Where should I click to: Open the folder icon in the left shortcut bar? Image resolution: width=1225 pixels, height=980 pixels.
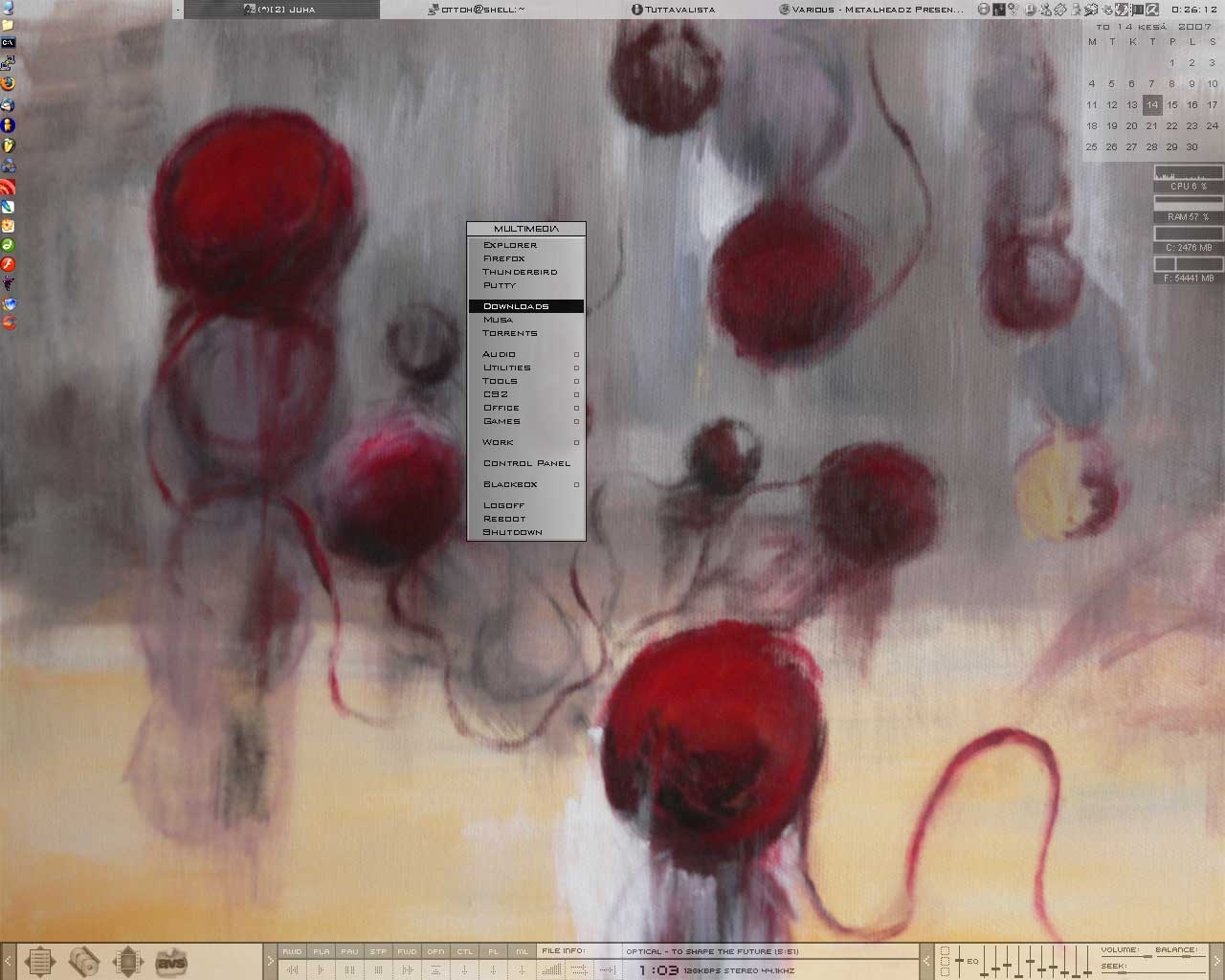(8, 25)
